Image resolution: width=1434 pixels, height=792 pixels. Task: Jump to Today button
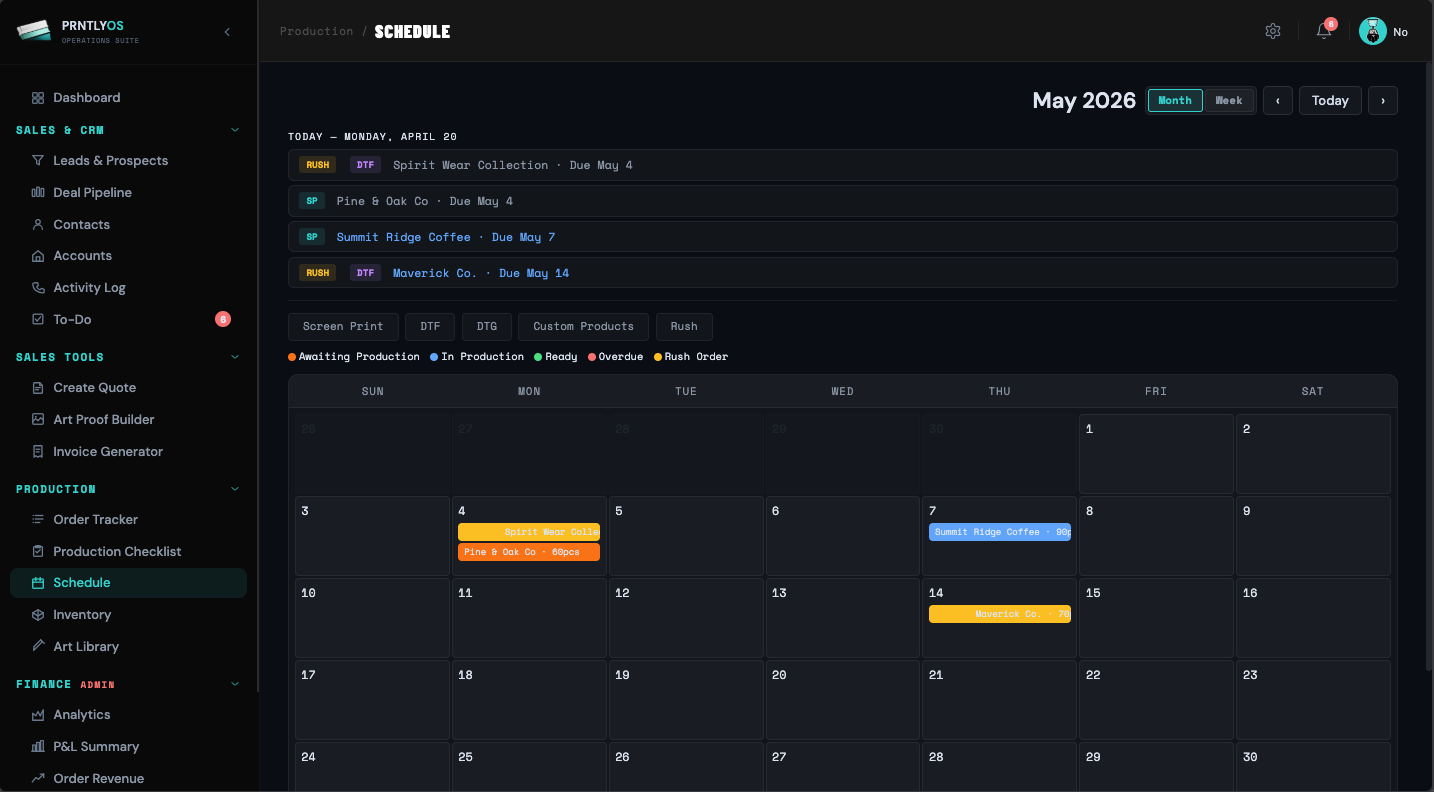click(1330, 101)
